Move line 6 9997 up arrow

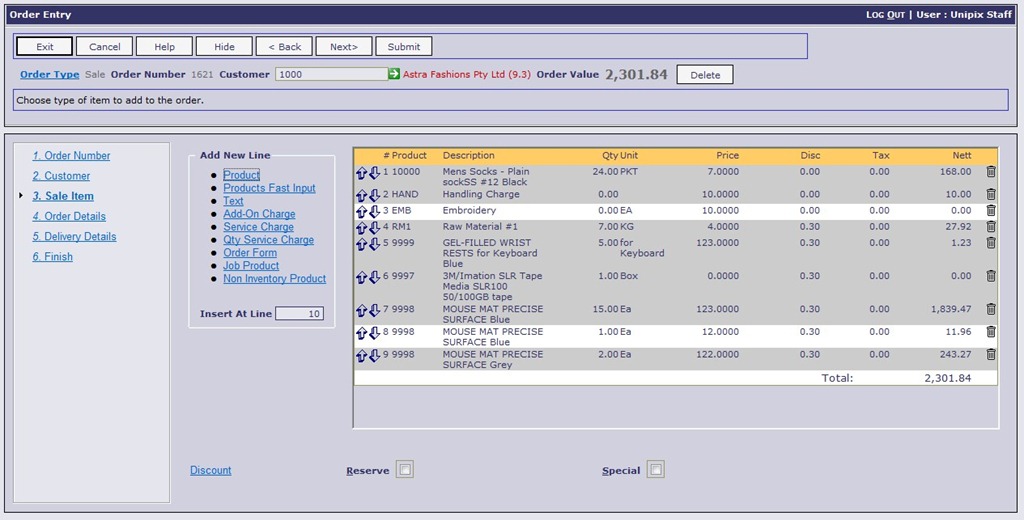coord(362,278)
